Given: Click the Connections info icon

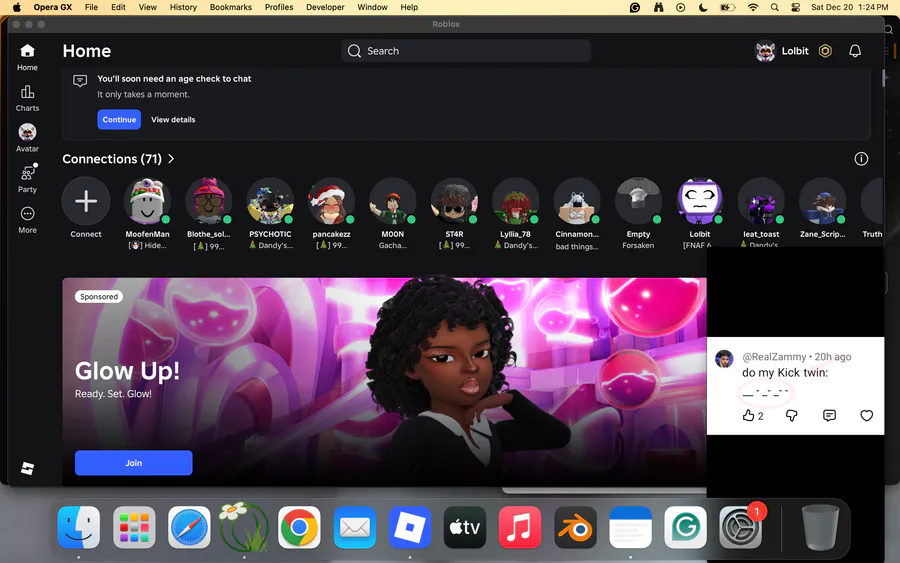Looking at the screenshot, I should [x=861, y=159].
